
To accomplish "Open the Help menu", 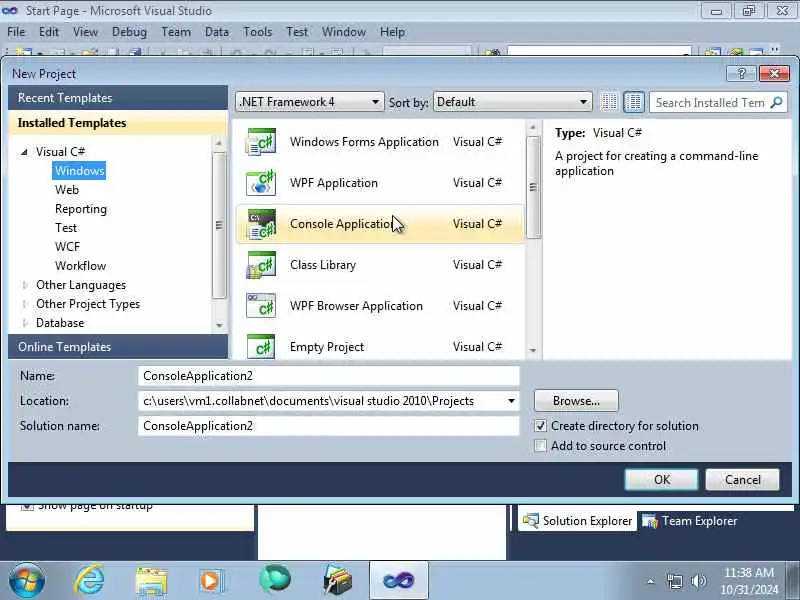I will coord(392,32).
